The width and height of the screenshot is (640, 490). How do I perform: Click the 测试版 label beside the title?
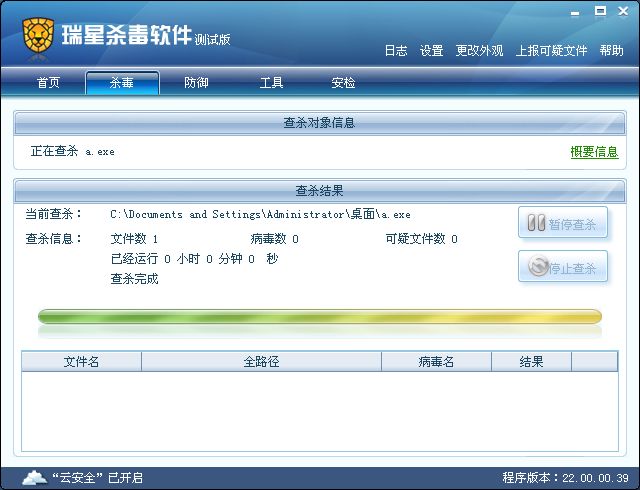[212, 40]
